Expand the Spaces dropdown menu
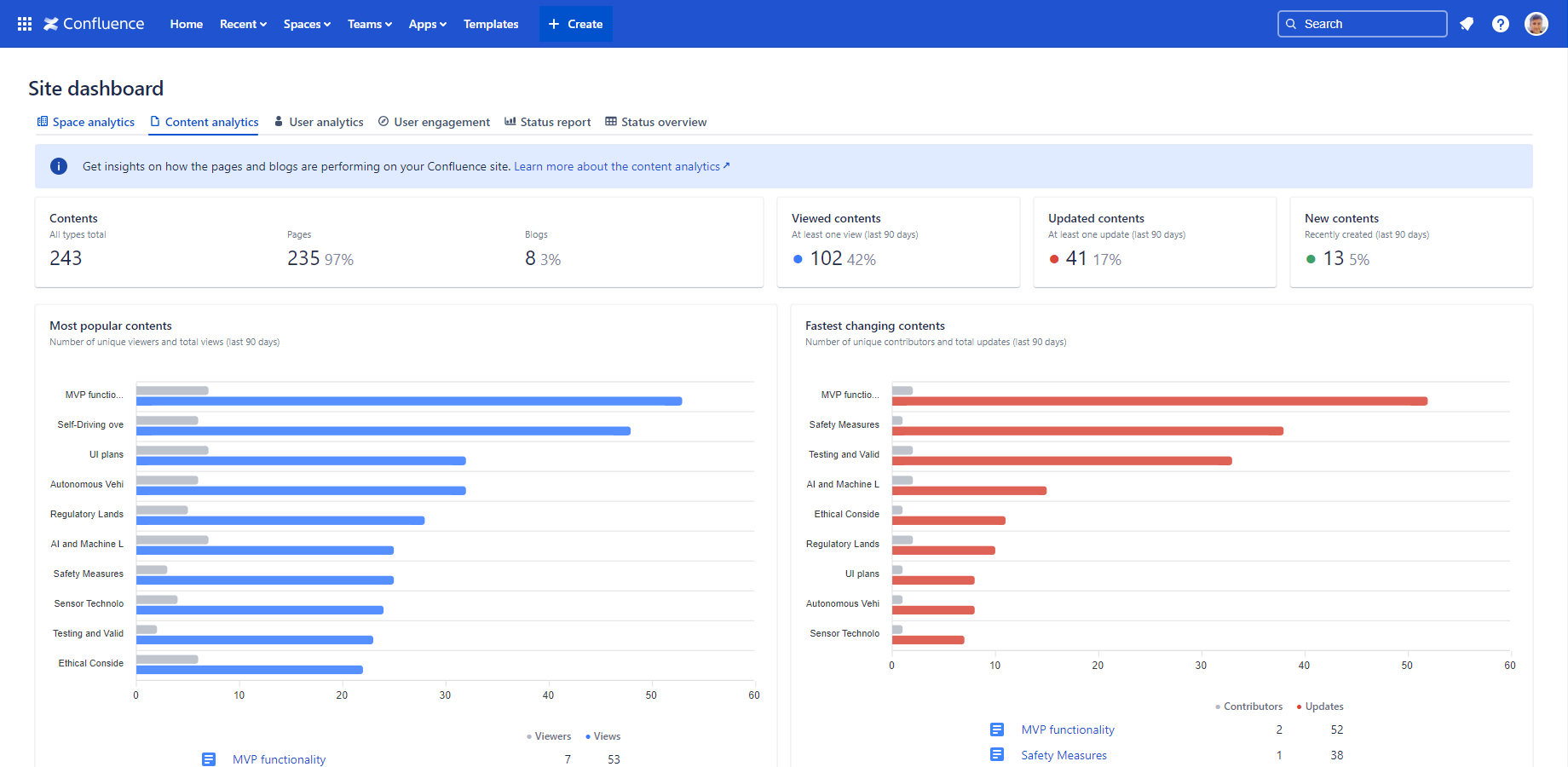This screenshot has height=767, width=1568. coord(307,24)
